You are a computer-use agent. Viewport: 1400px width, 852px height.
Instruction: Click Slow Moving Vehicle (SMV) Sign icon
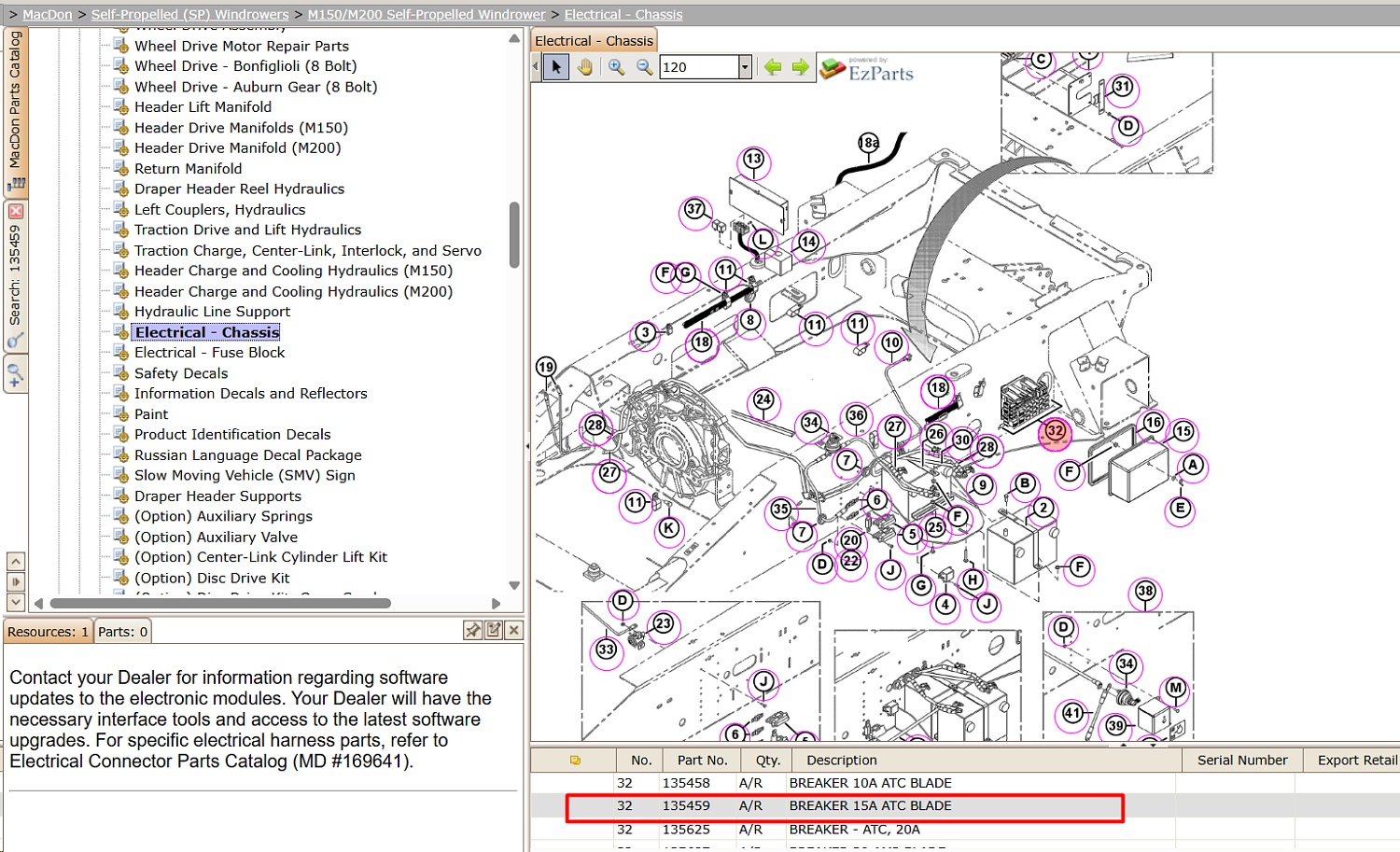[121, 475]
